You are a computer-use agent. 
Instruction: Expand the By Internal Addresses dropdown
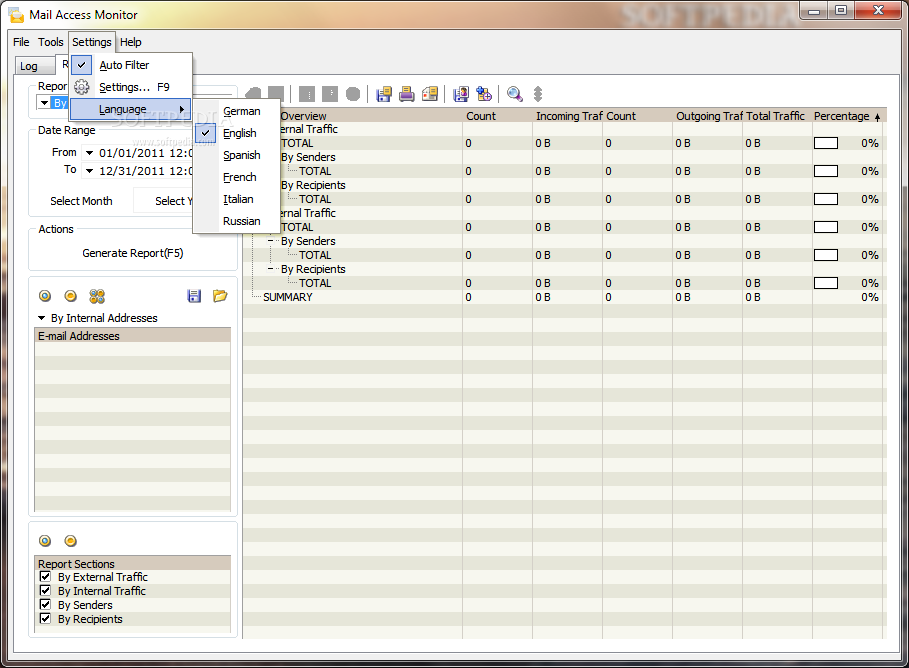42,318
